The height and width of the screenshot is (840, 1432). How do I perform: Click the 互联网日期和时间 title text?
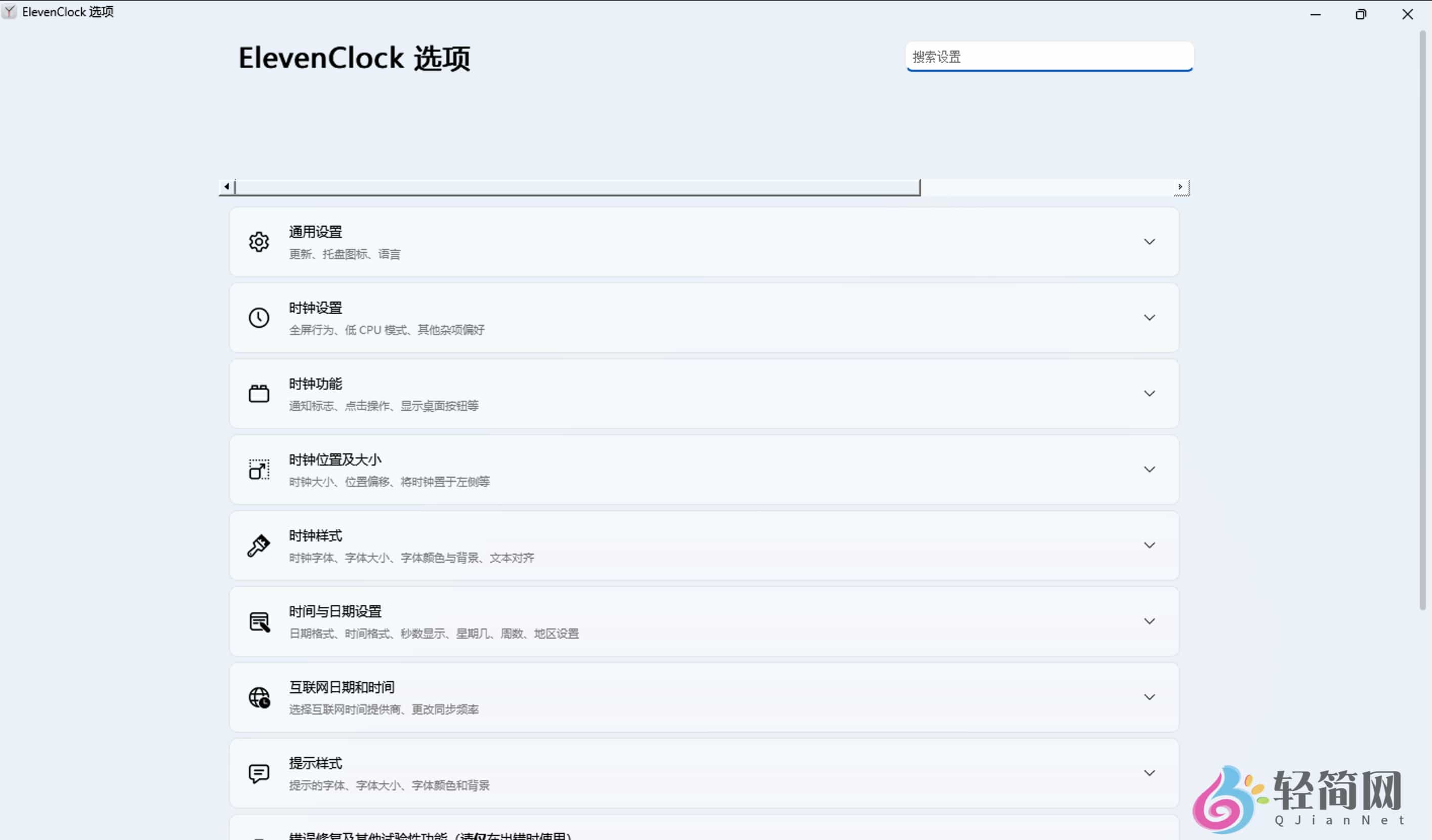[x=342, y=688]
